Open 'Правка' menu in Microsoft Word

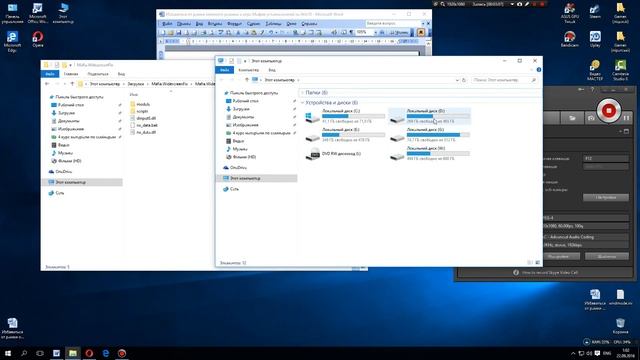click(183, 24)
